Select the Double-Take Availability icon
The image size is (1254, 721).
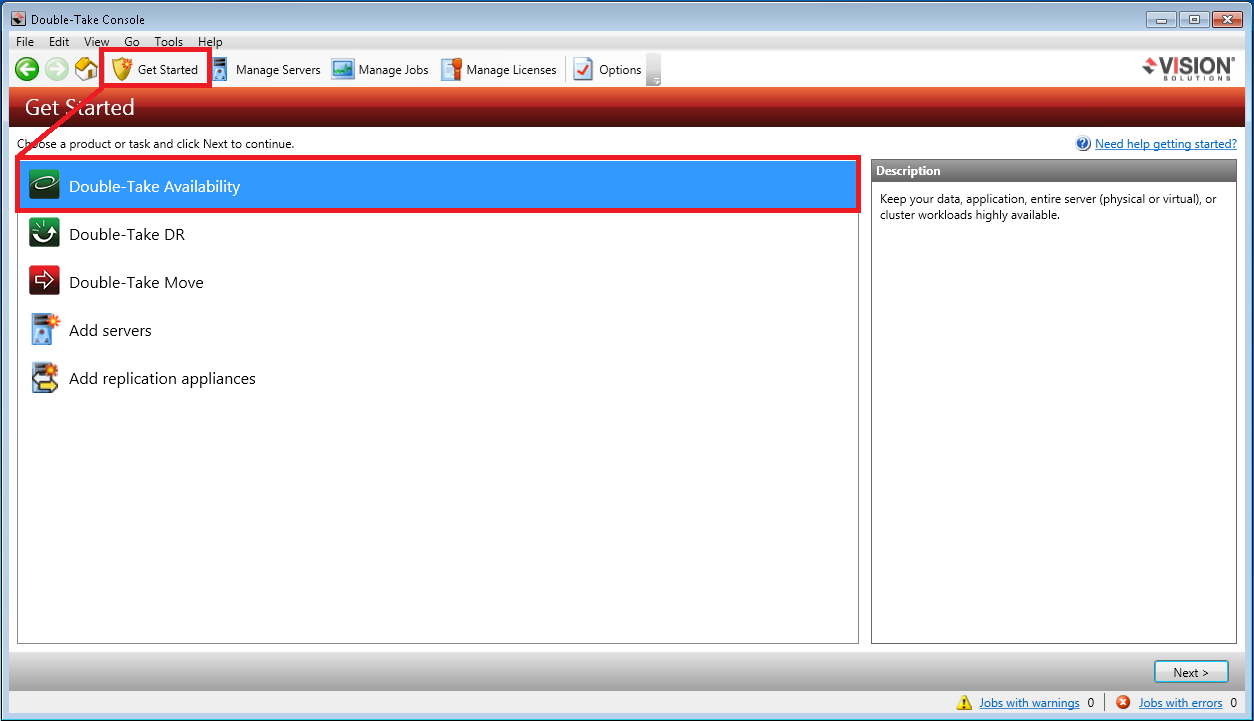44,186
